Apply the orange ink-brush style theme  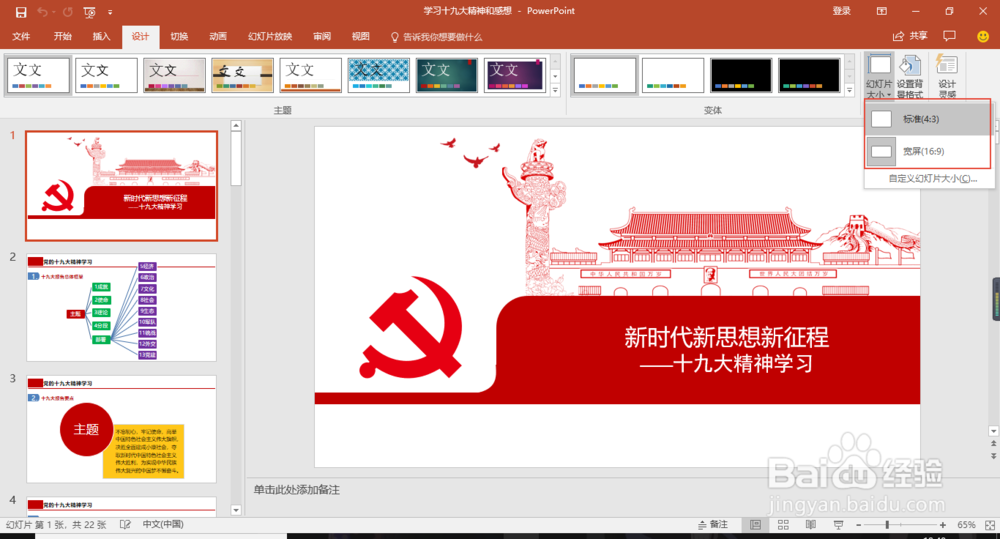242,75
